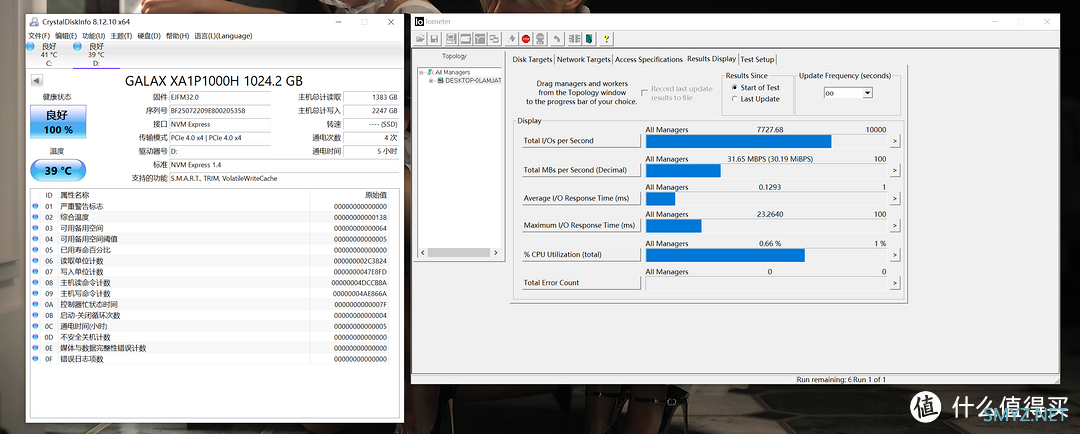Open a test configuration file in Iometer
1080x434 pixels.
pos(419,39)
